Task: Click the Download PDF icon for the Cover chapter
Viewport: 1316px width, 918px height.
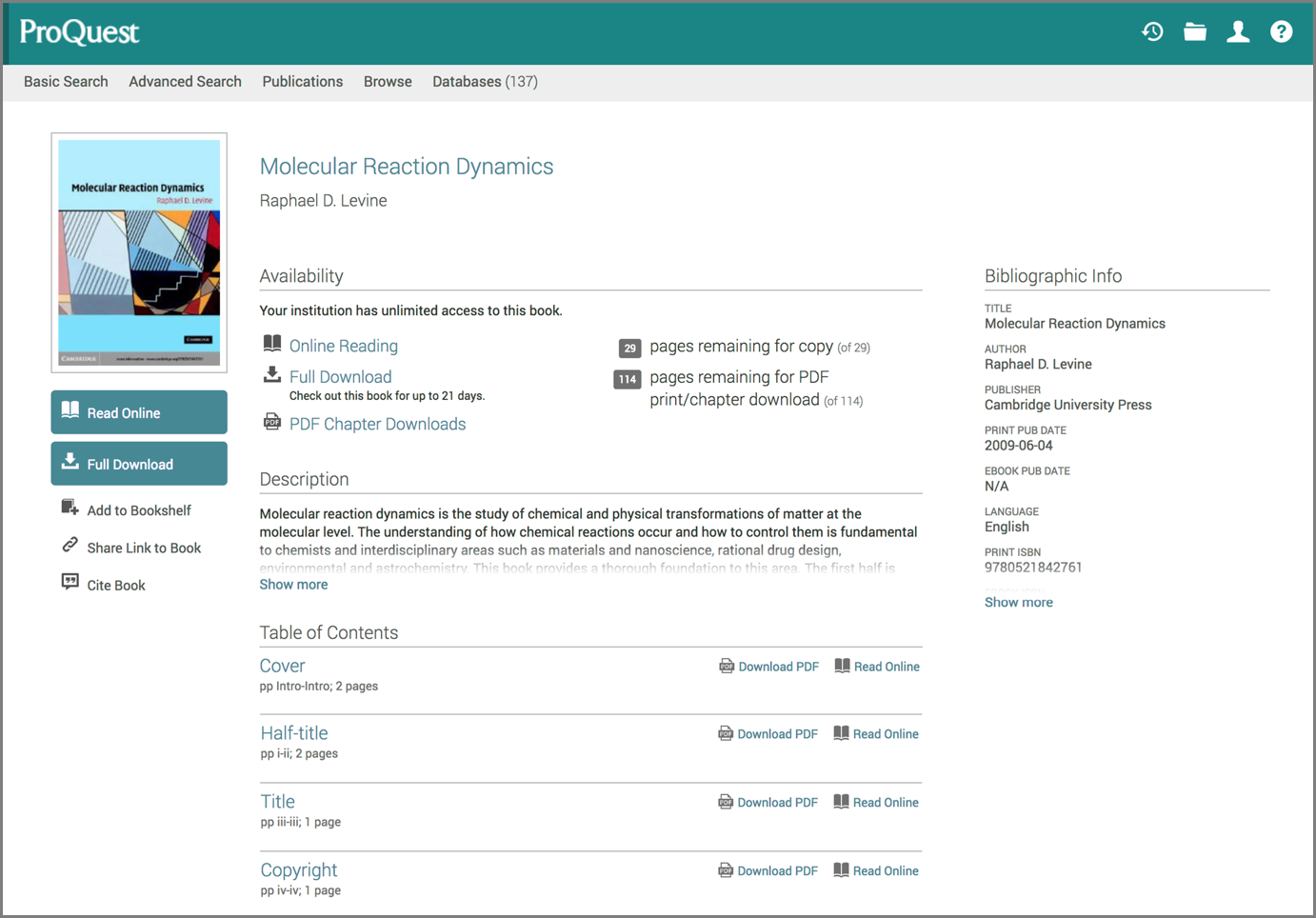Action: [726, 666]
